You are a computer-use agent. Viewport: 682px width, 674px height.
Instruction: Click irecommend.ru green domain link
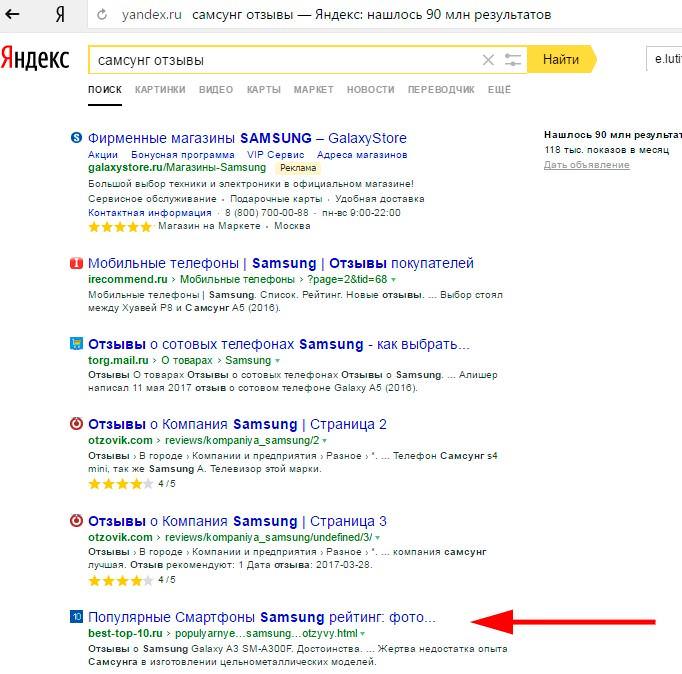pyautogui.click(x=127, y=279)
